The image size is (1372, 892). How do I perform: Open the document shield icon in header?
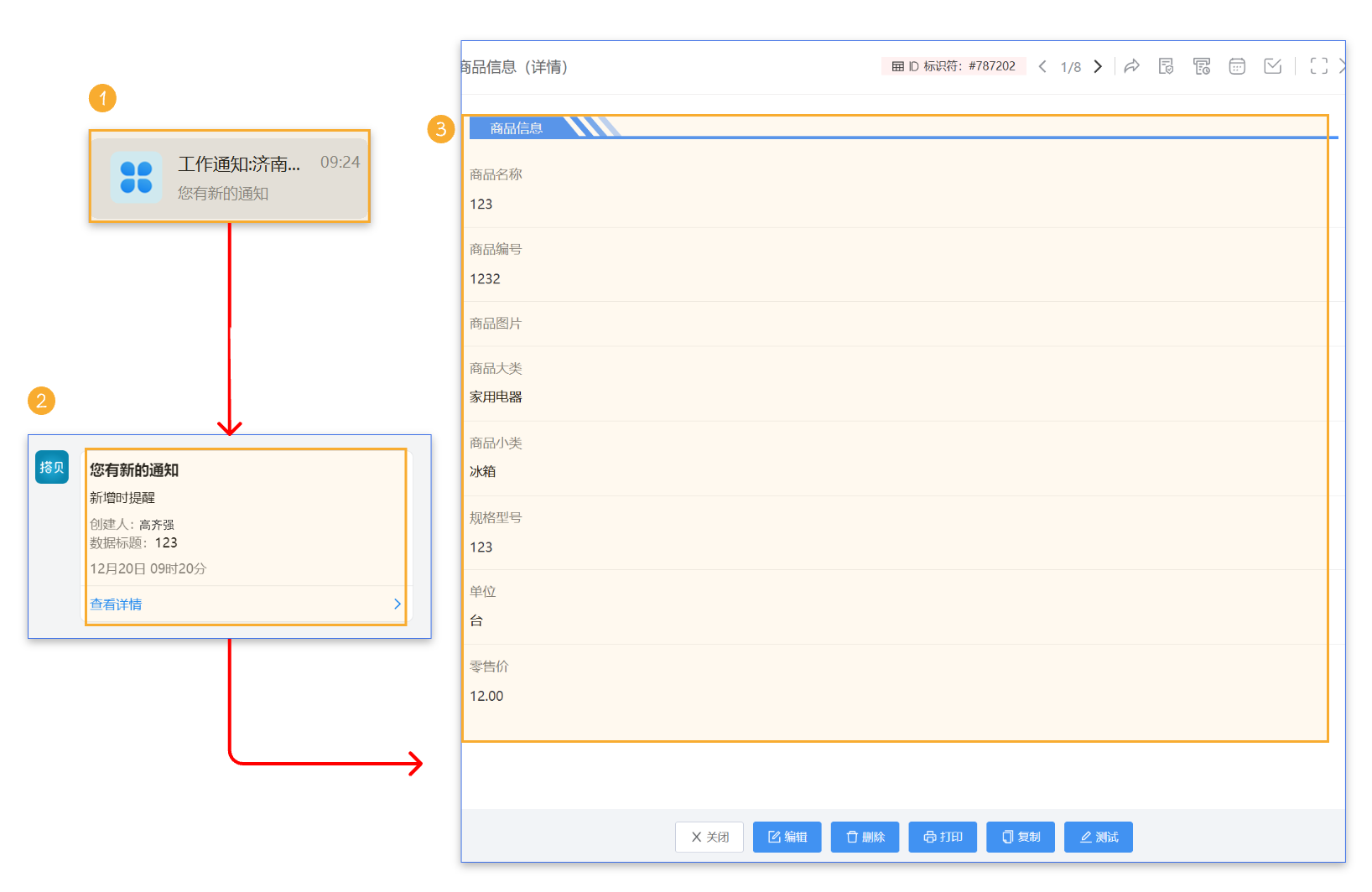pos(1166,66)
